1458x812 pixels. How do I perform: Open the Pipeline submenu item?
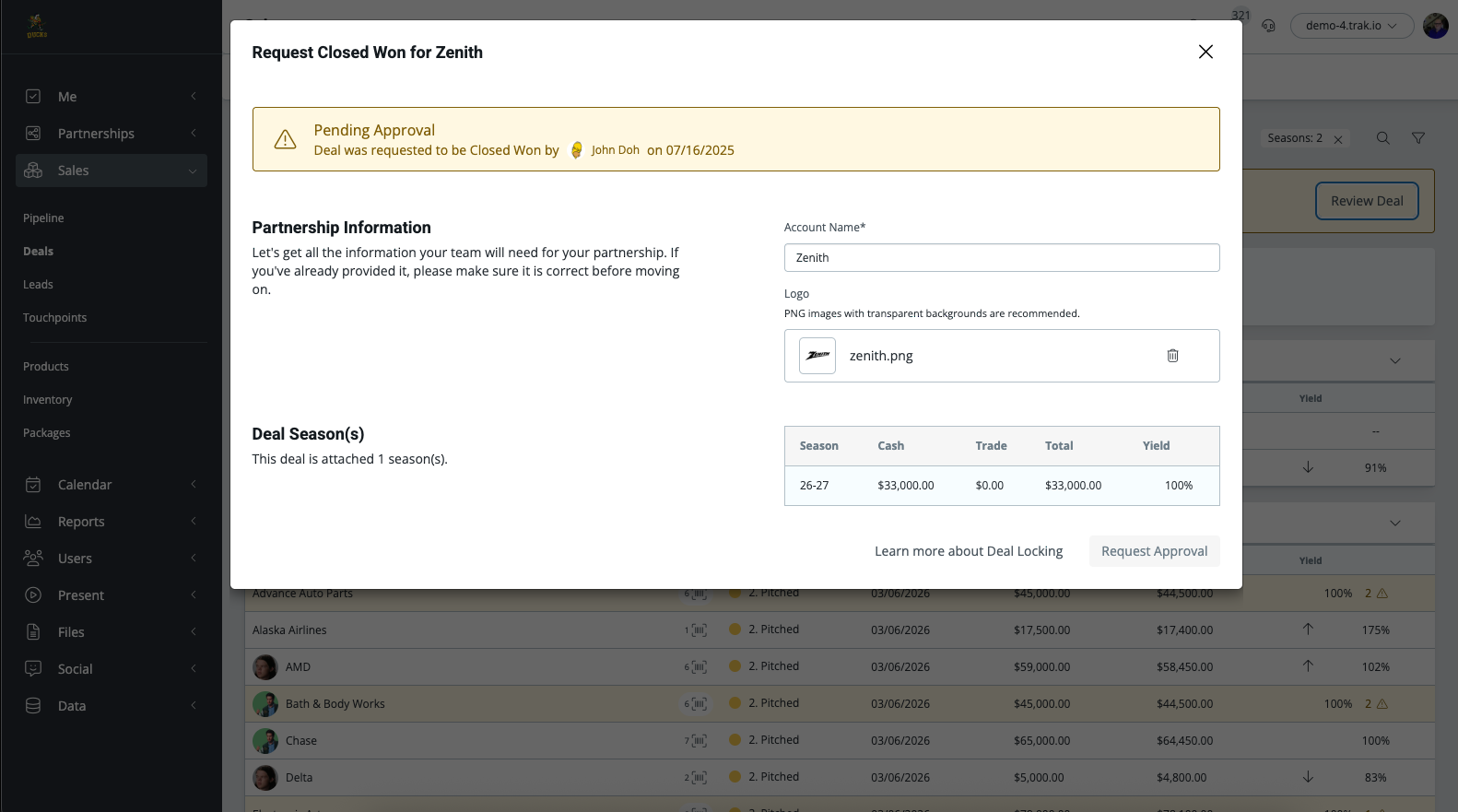coord(43,218)
